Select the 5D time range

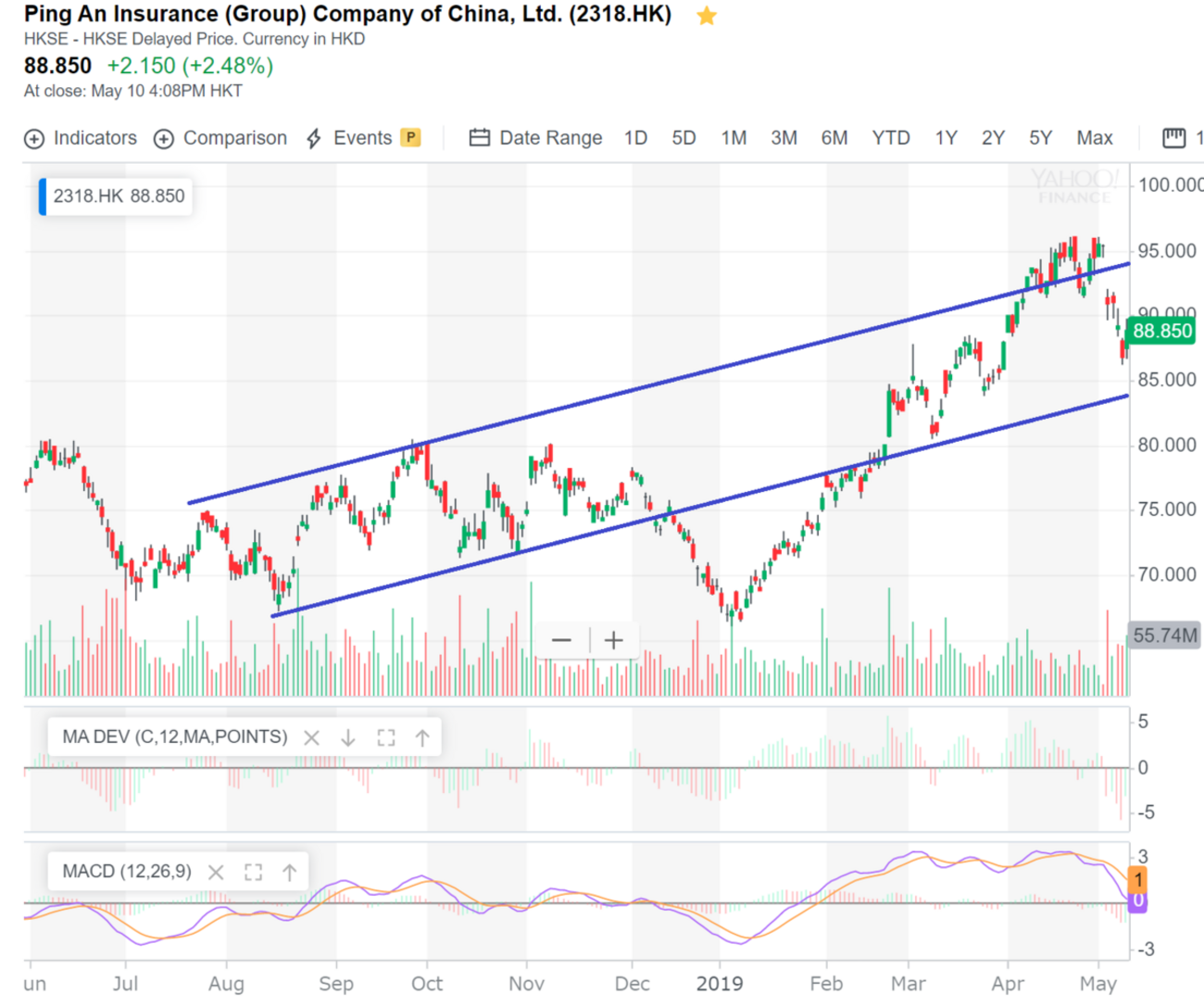click(684, 138)
